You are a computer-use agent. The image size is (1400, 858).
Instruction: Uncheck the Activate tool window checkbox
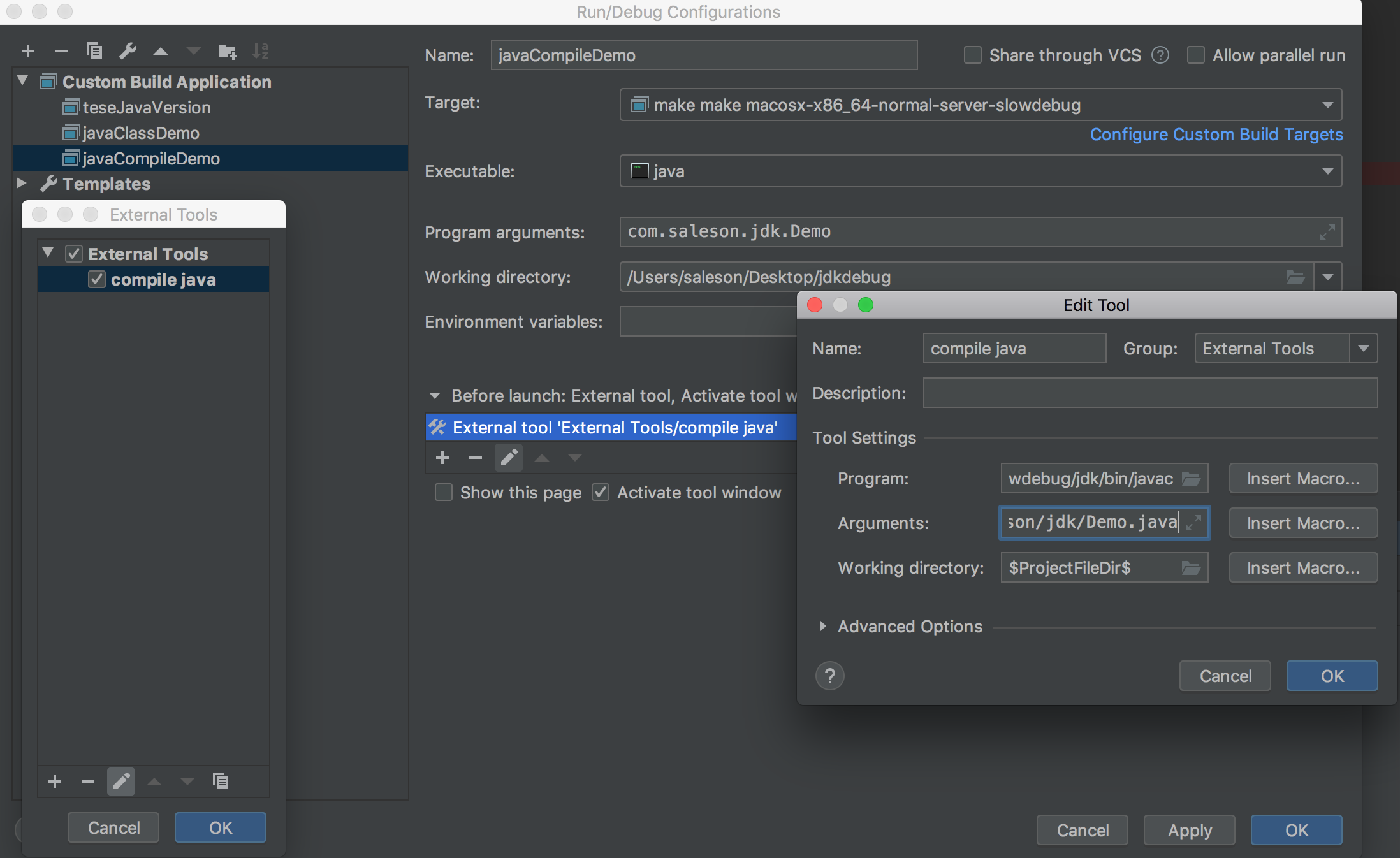click(601, 493)
